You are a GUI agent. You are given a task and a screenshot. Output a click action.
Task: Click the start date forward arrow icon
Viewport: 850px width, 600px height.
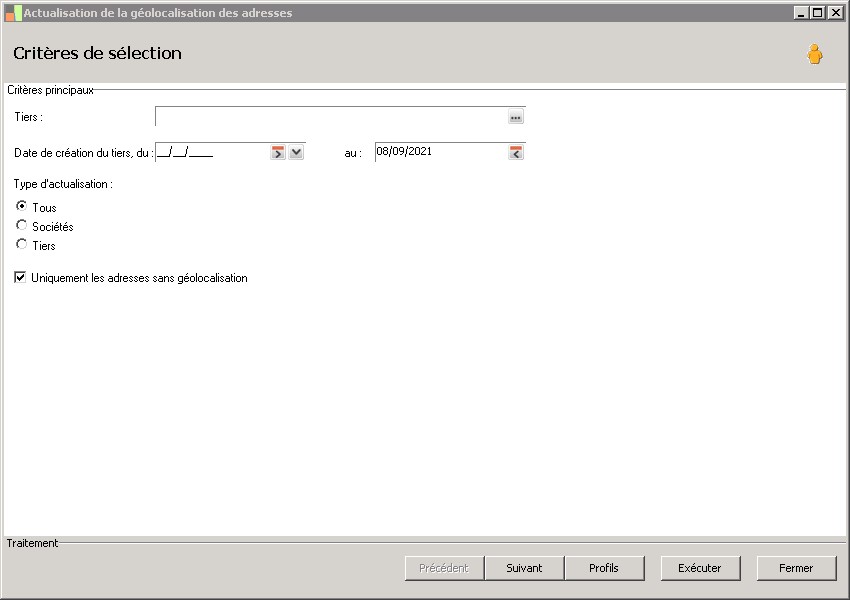[x=278, y=152]
